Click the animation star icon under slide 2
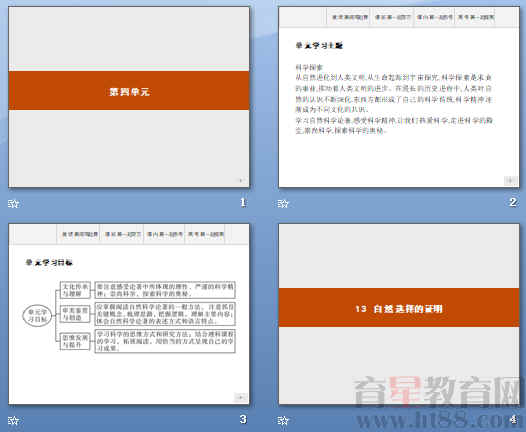526x432 pixels. pos(283,203)
